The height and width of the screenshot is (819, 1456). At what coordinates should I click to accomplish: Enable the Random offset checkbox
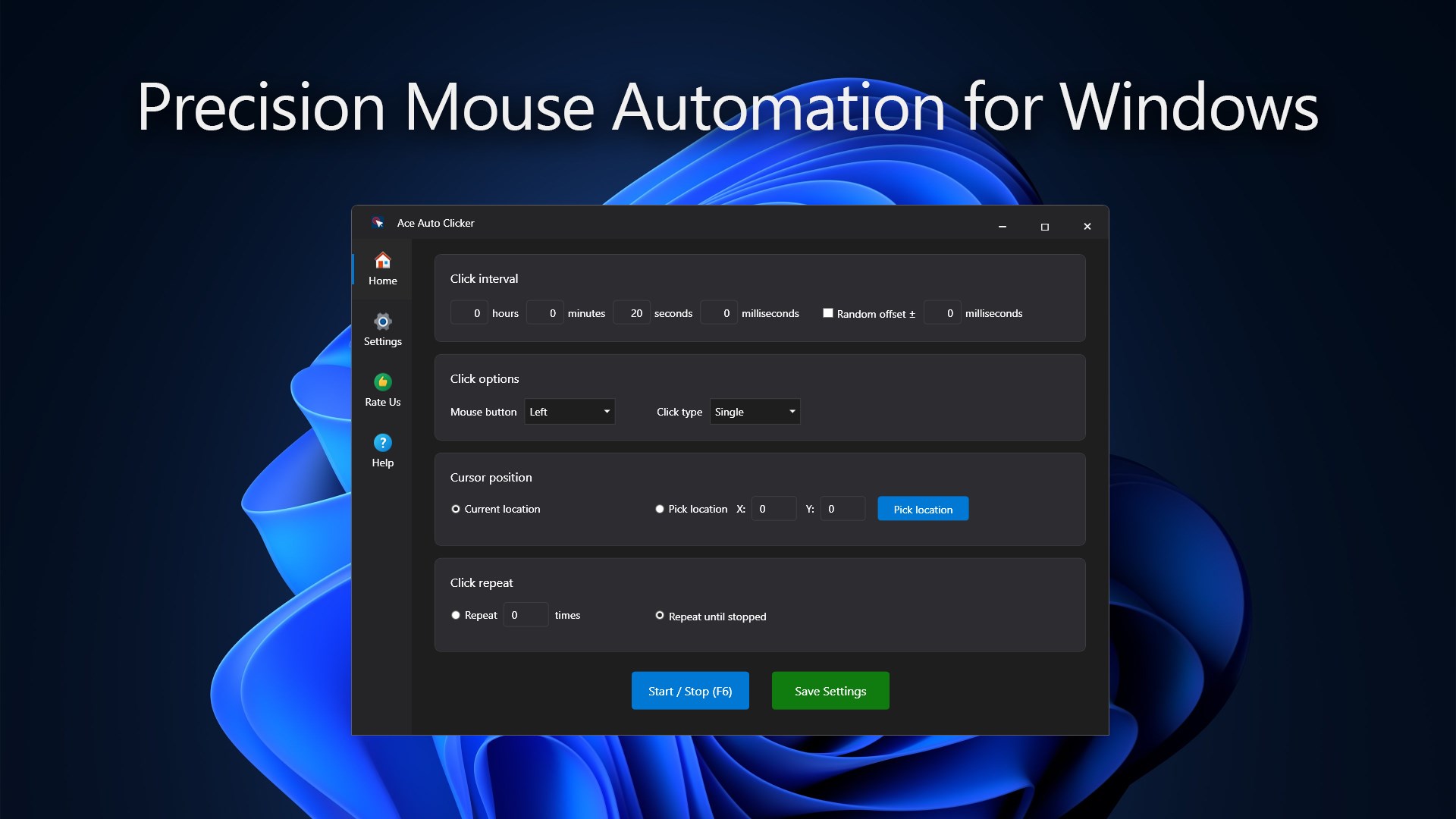pyautogui.click(x=828, y=312)
